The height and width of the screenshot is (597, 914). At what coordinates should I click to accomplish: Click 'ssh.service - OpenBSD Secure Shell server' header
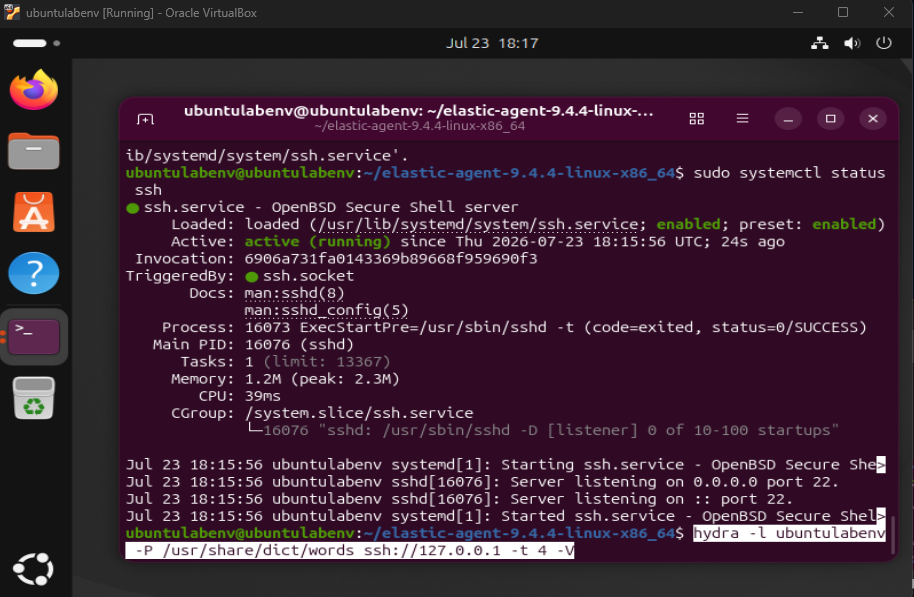pyautogui.click(x=331, y=208)
